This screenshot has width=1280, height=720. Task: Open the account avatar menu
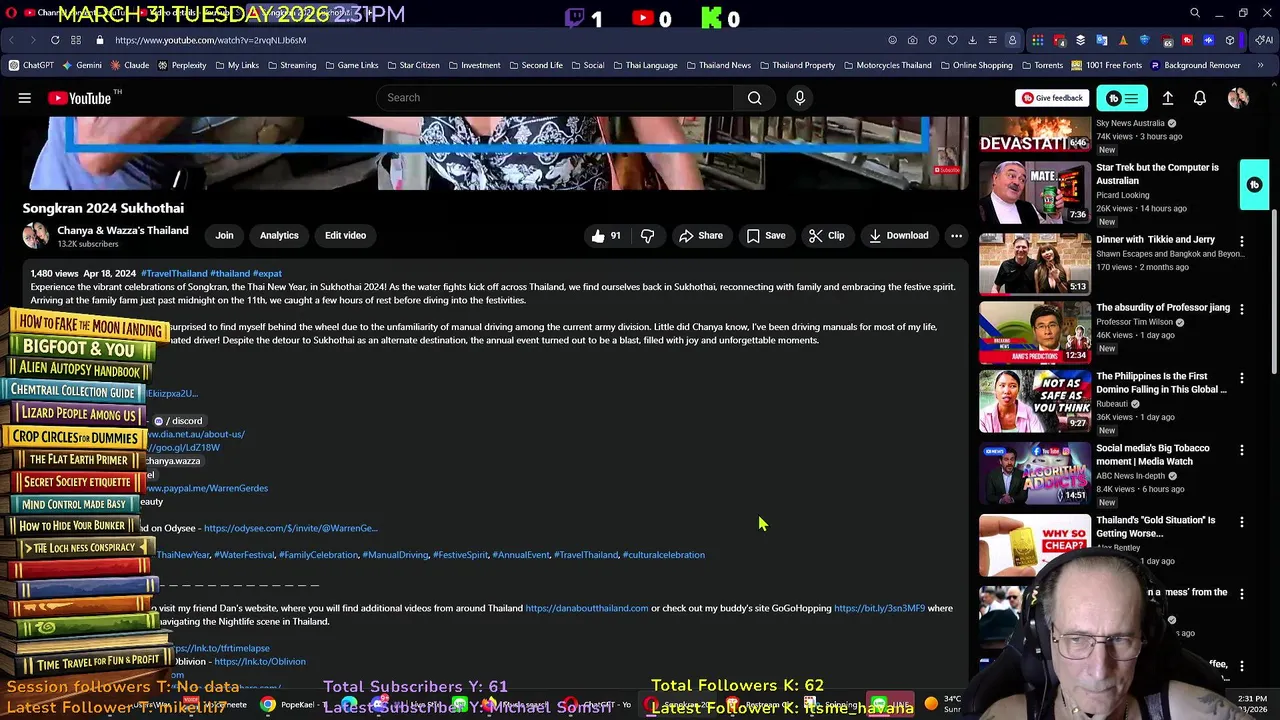pyautogui.click(x=1238, y=98)
